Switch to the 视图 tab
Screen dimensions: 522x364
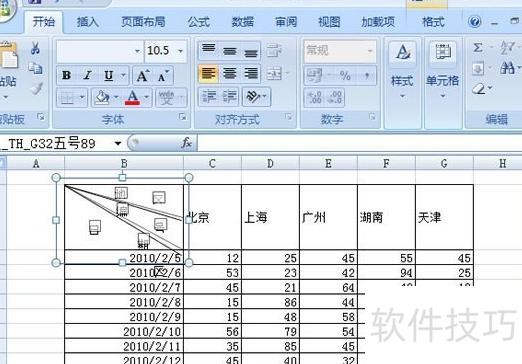pos(329,22)
